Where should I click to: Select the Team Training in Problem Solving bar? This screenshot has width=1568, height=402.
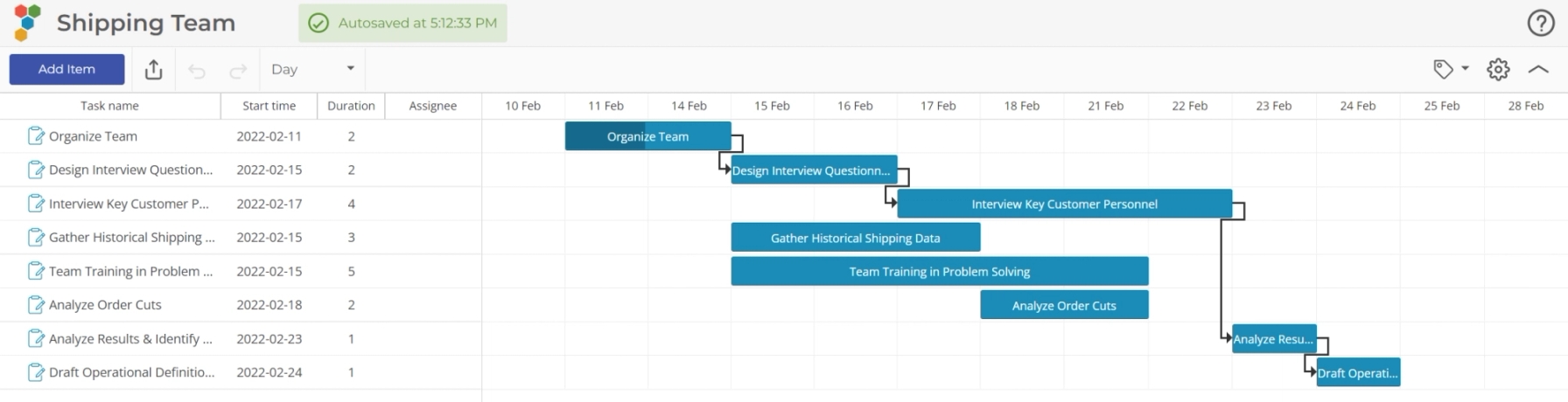pos(939,272)
